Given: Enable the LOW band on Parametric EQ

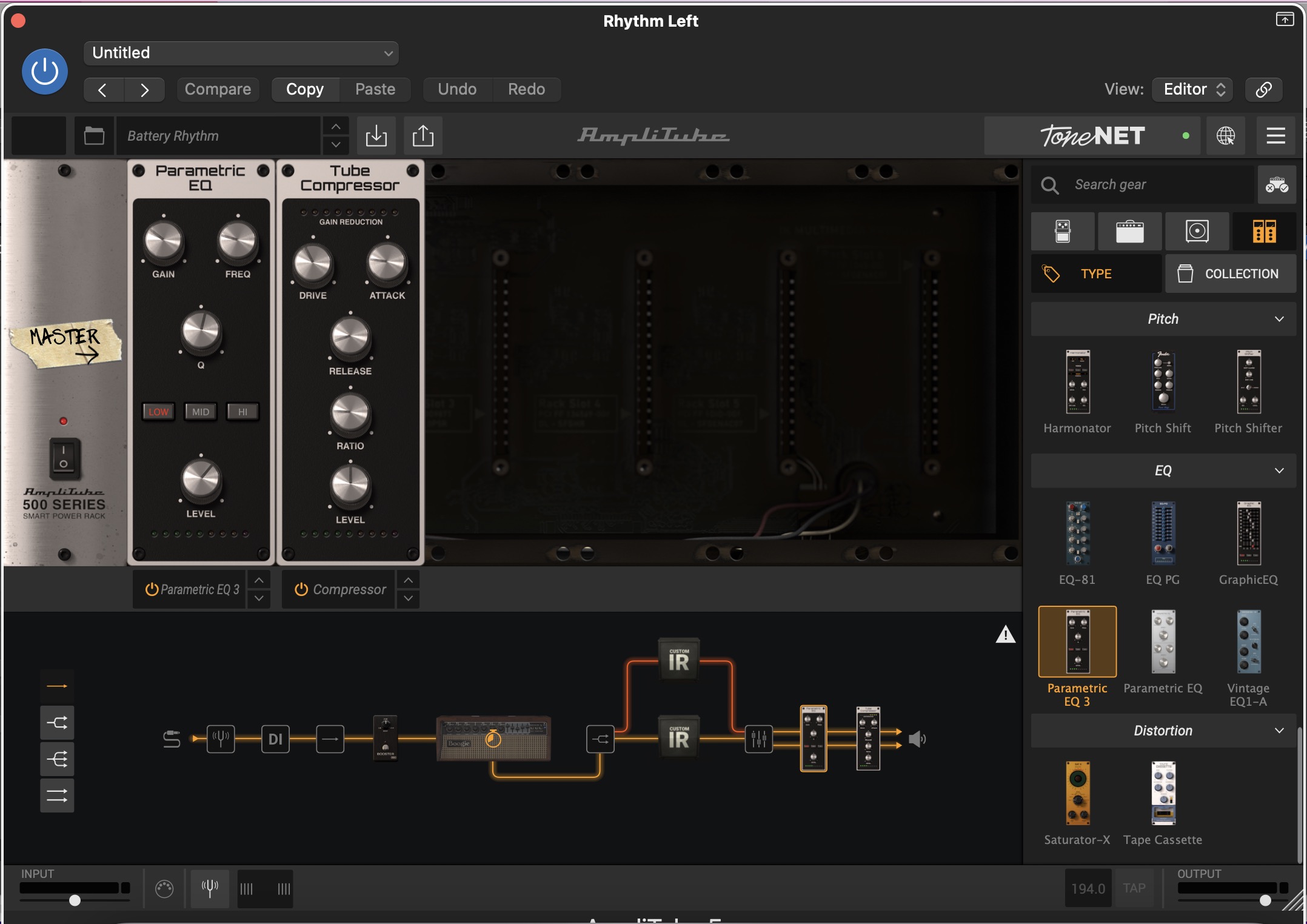Looking at the screenshot, I should [158, 412].
